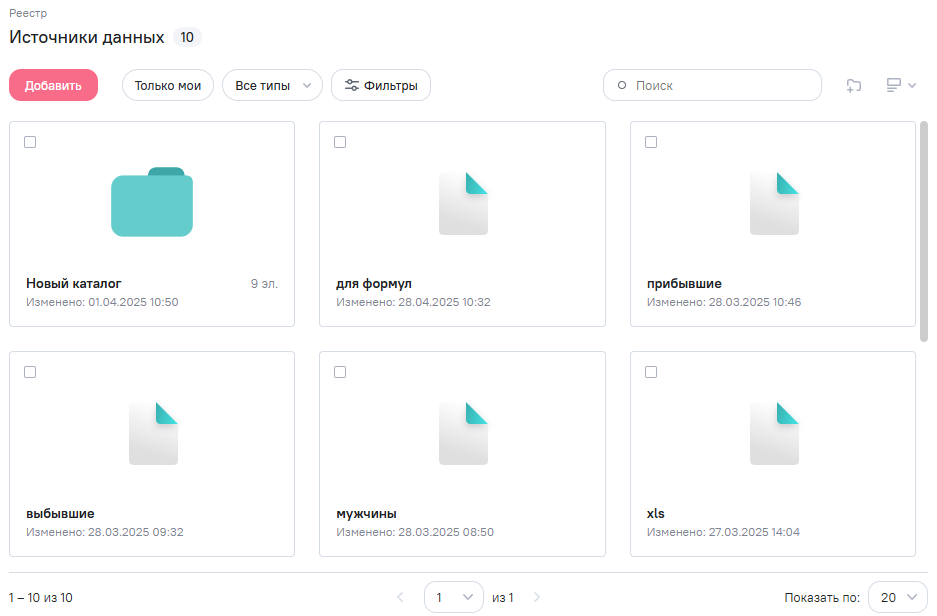This screenshot has height=616, width=937.
Task: Select the Новый каталог checkbox
Action: tap(30, 142)
